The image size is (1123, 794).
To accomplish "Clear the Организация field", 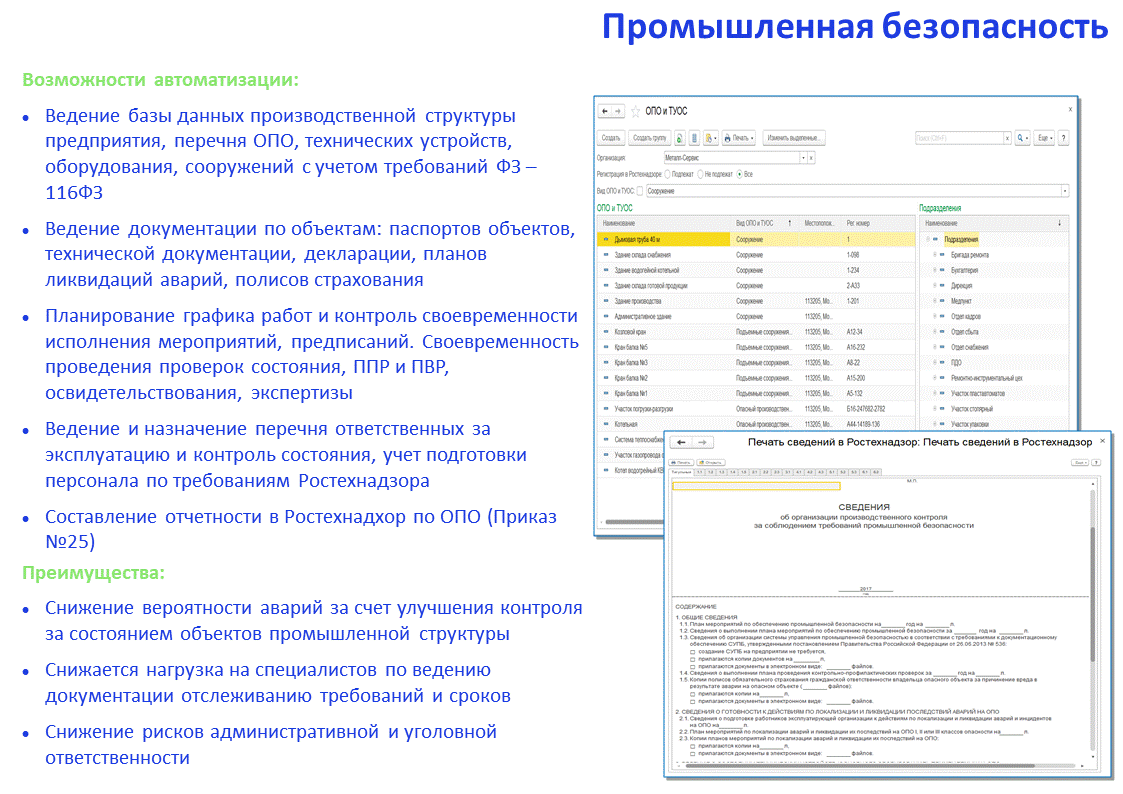I will (811, 158).
